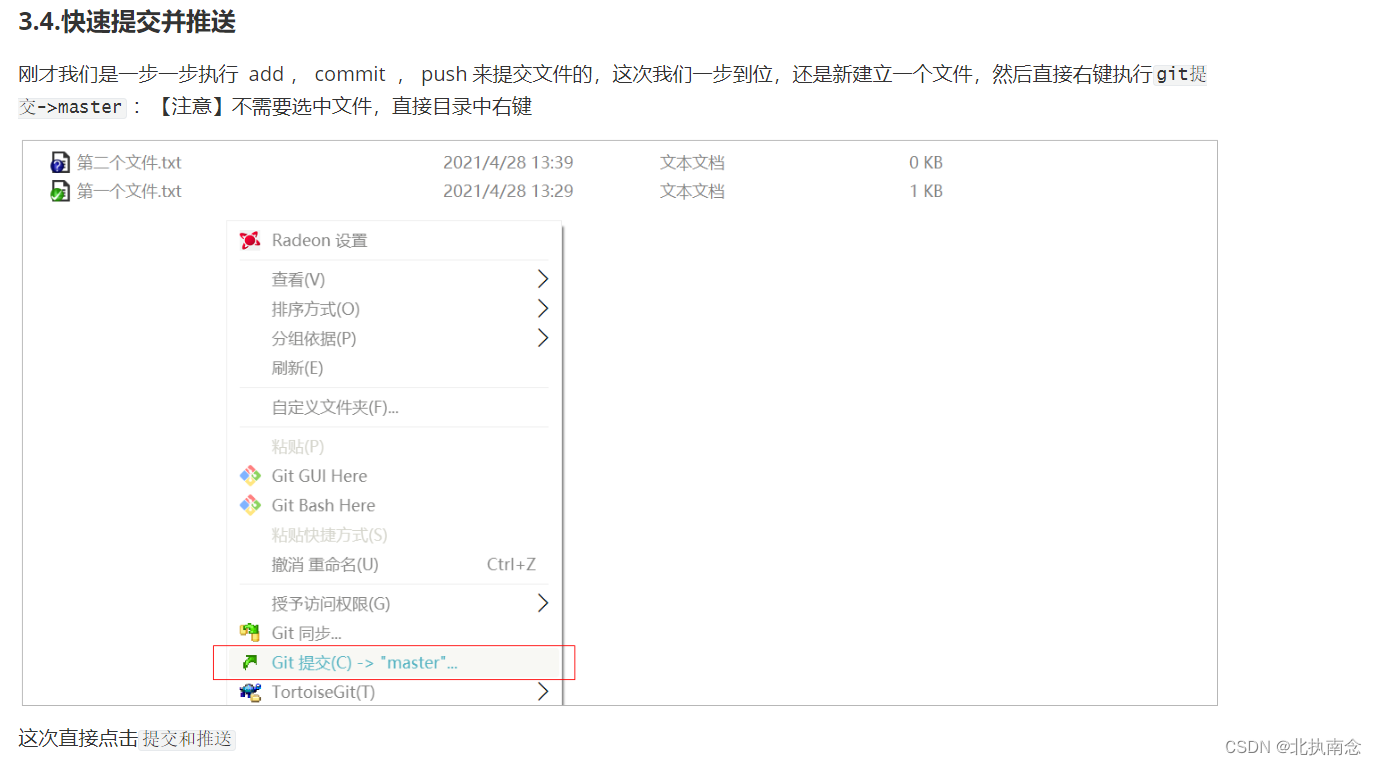Click the Ctrl+Z shortcut label
Image resolution: width=1377 pixels, height=765 pixels.
511,564
